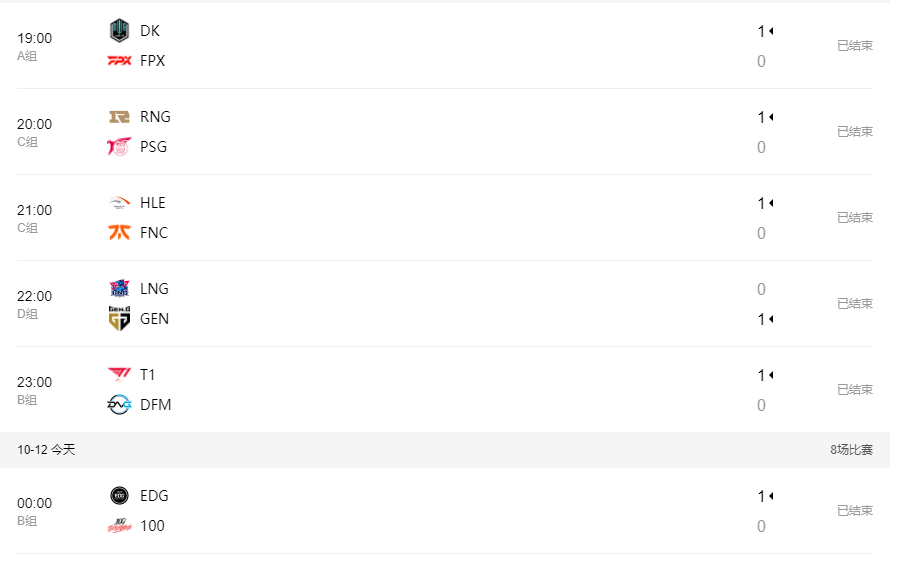Click the DK team logo
The width and height of the screenshot is (899, 564).
click(x=119, y=30)
